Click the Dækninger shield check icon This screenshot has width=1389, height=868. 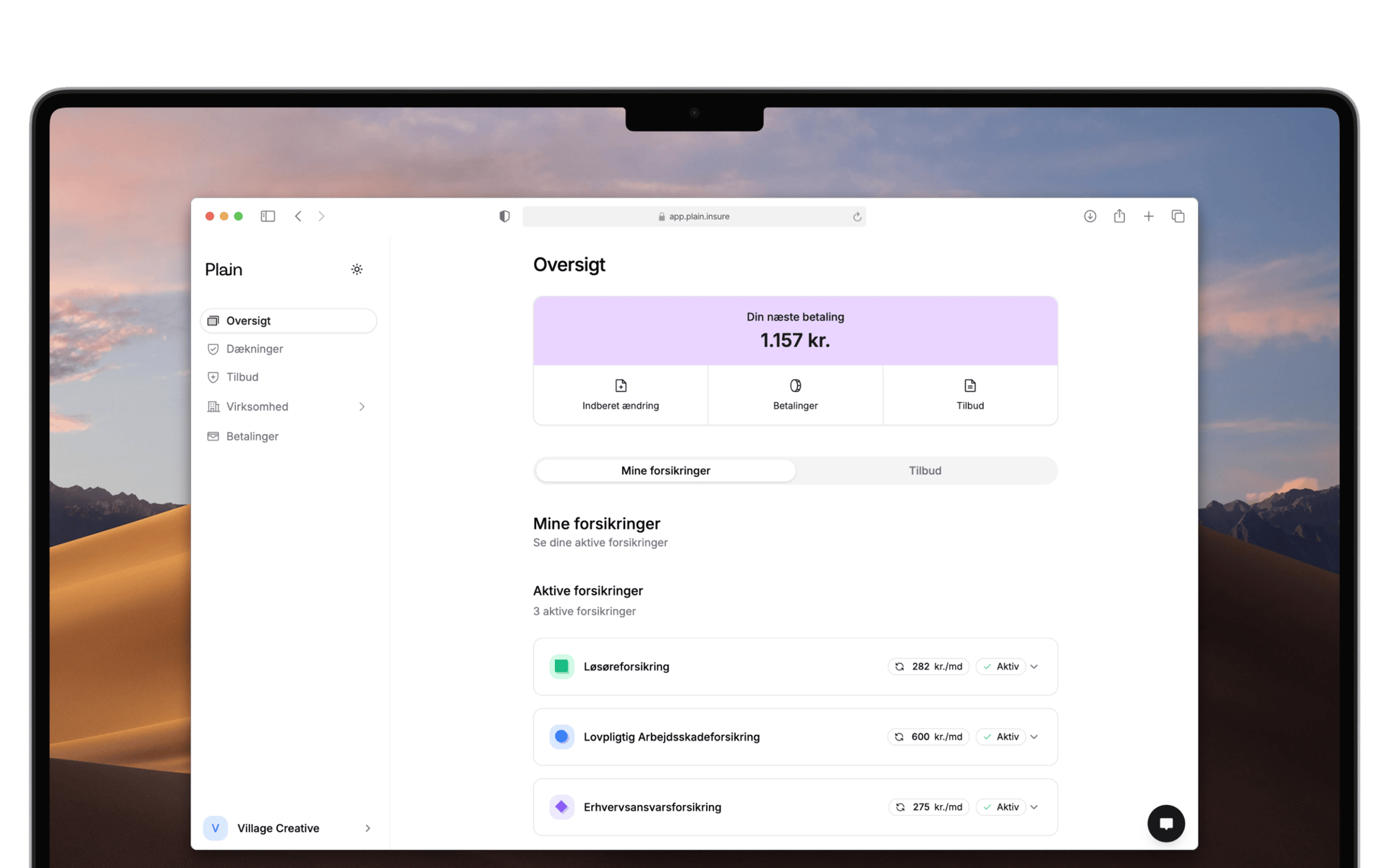(213, 349)
